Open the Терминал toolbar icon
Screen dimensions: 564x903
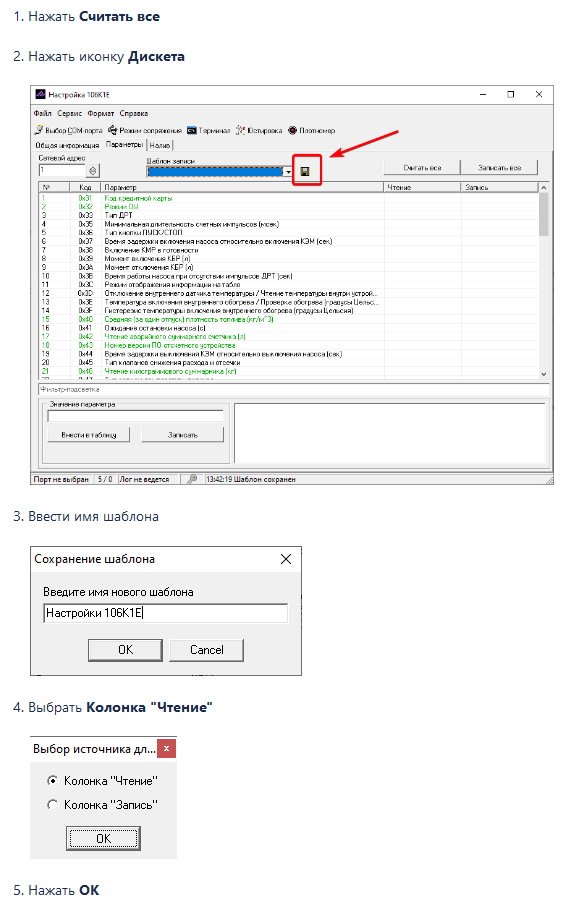[192, 130]
